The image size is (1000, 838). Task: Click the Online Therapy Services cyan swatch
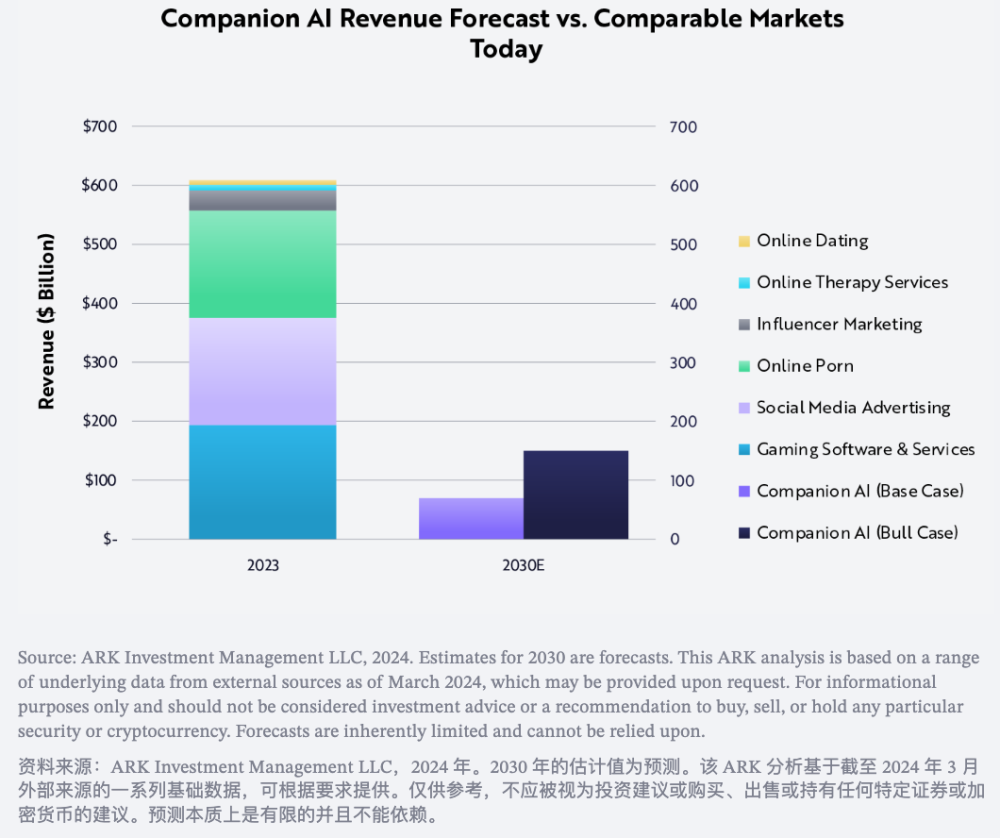pos(744,283)
